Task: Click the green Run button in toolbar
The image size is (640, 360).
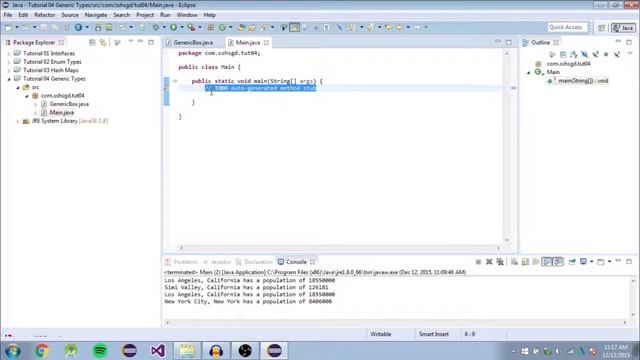Action: [173, 27]
